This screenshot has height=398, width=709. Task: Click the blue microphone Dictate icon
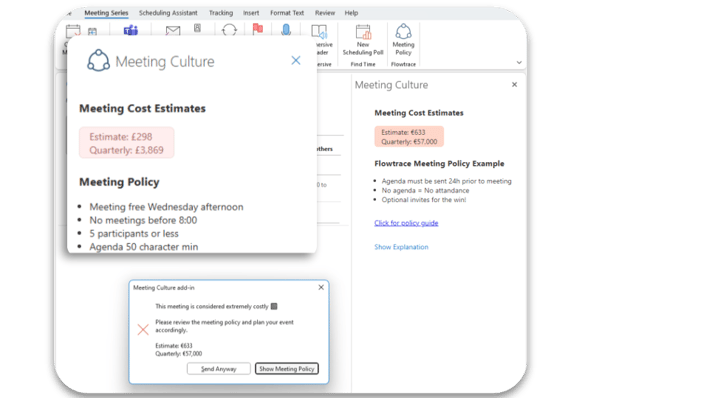coord(286,29)
